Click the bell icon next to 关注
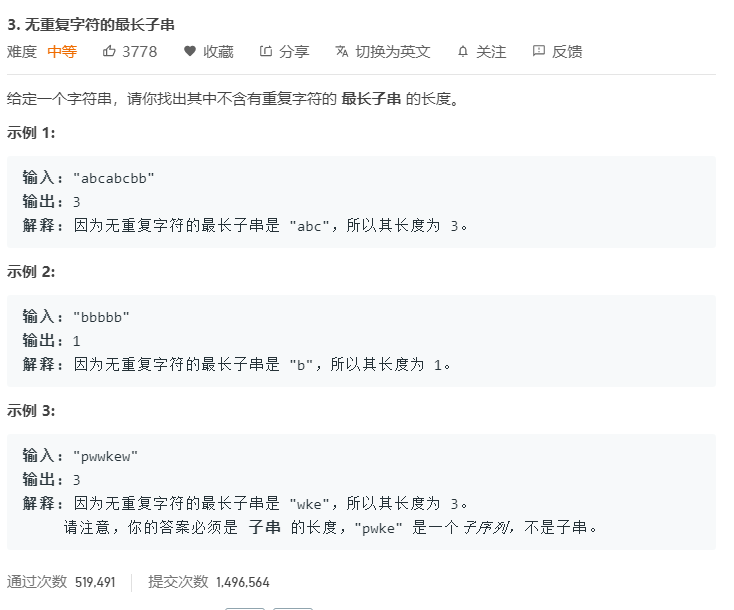Image resolution: width=734 pixels, height=610 pixels. tap(463, 51)
